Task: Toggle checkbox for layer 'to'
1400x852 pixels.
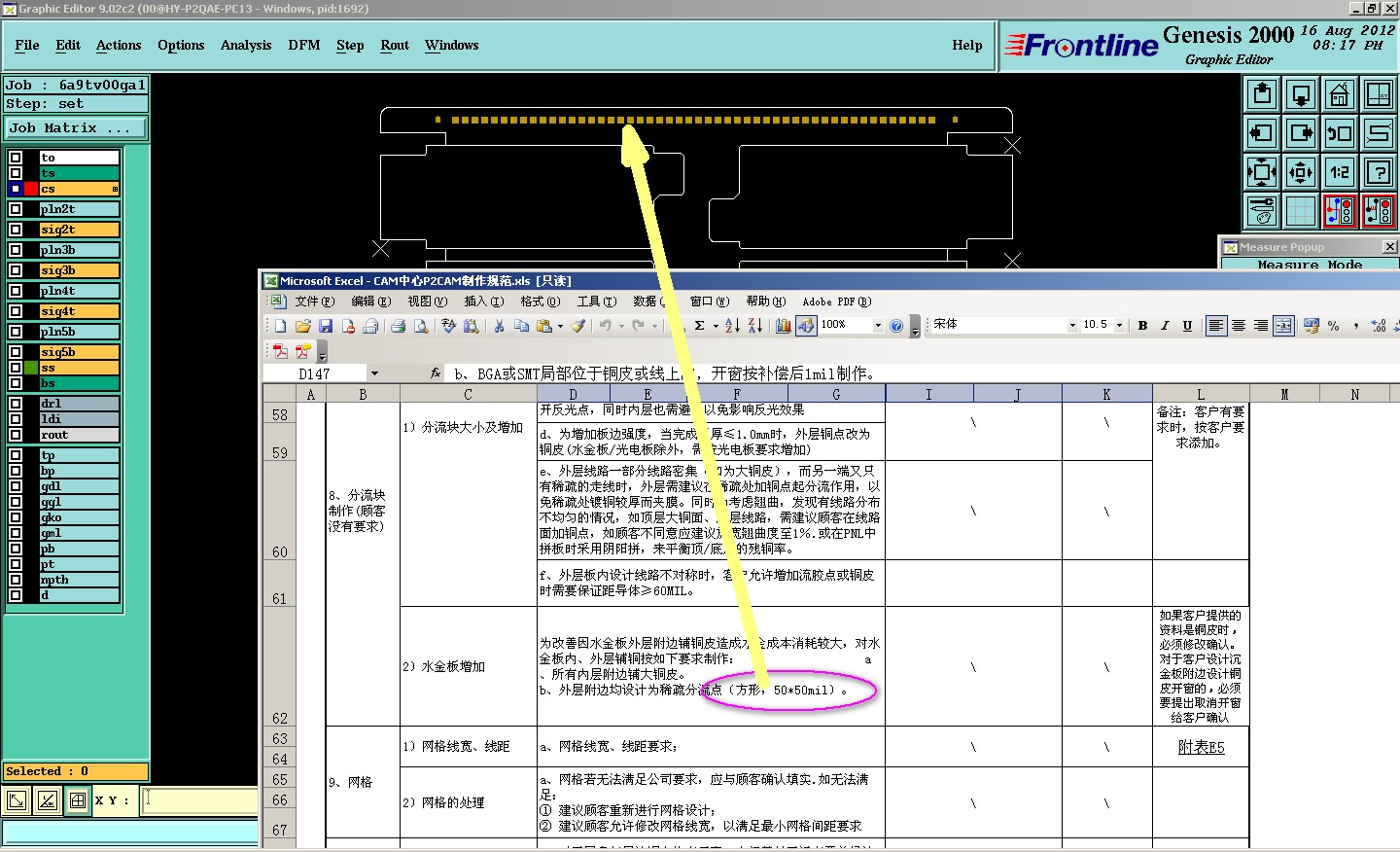Action: pyautogui.click(x=16, y=158)
